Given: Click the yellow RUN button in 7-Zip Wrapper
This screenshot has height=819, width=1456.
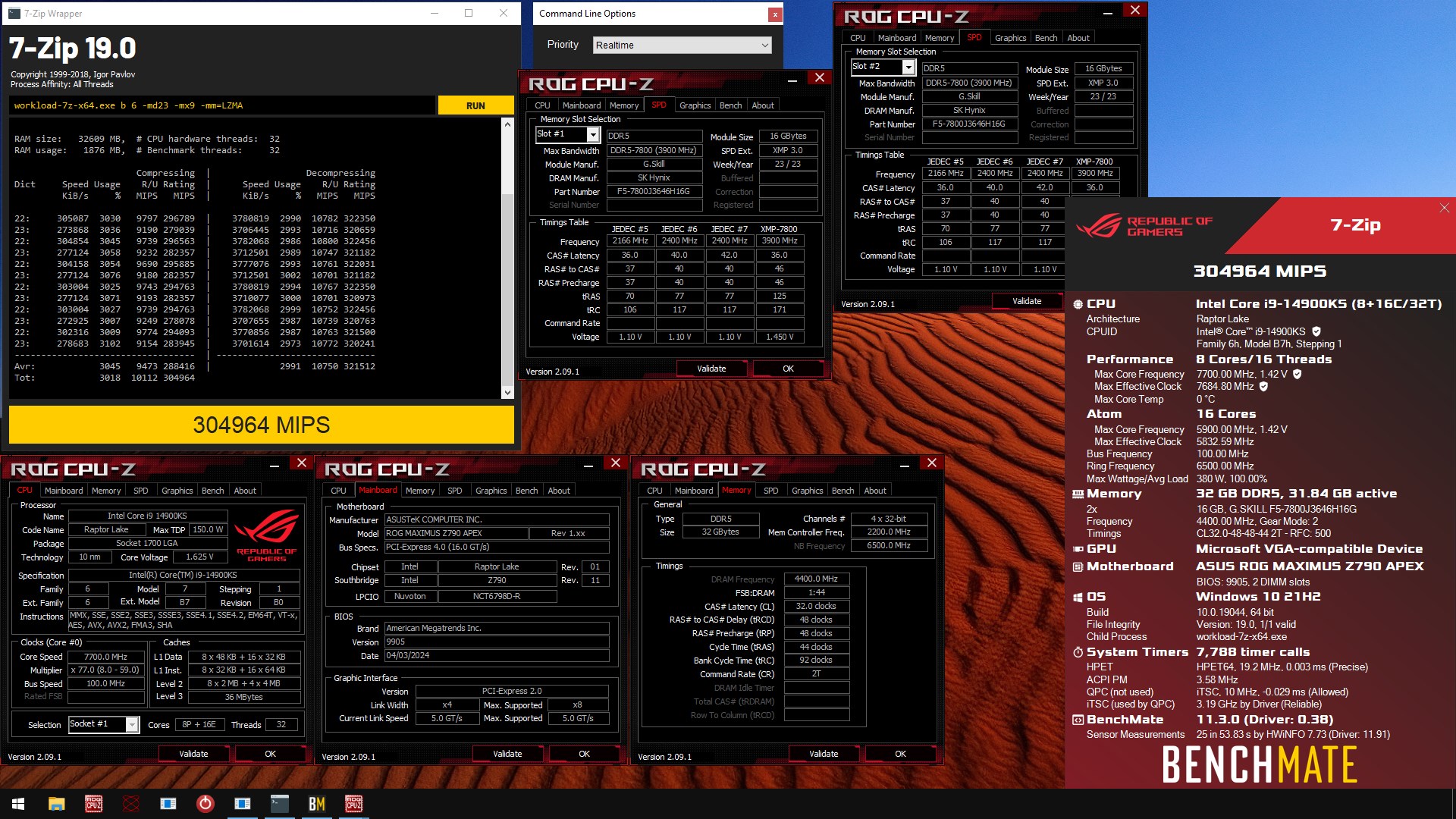Looking at the screenshot, I should coord(475,105).
